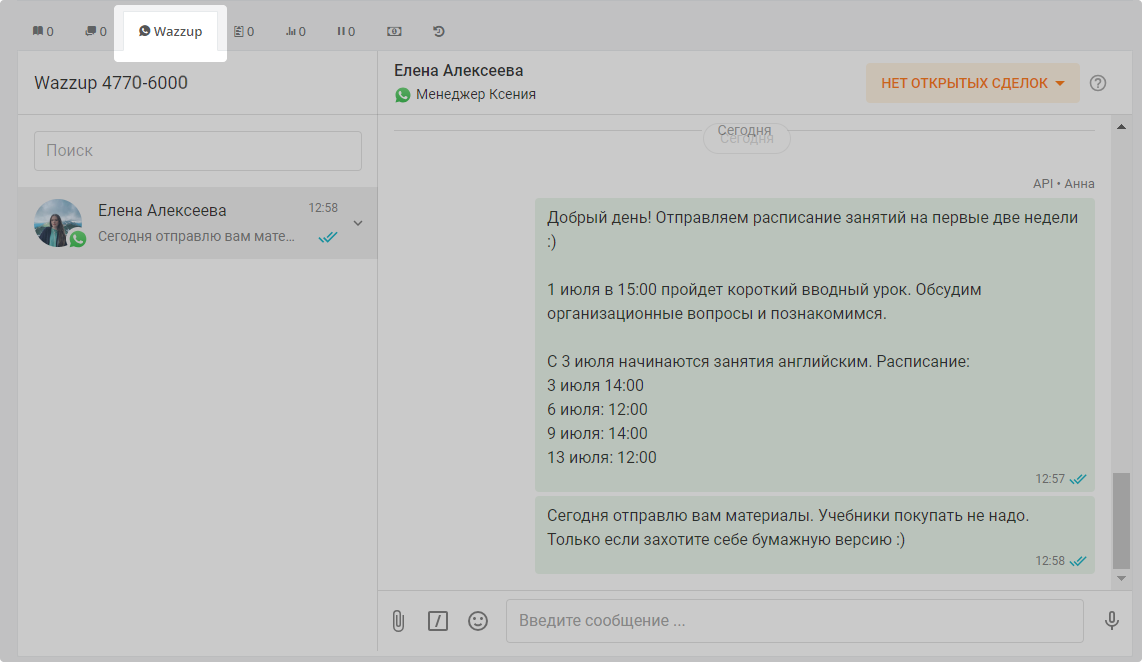Click the Поиск search field
This screenshot has height=662, width=1142.
[198, 151]
